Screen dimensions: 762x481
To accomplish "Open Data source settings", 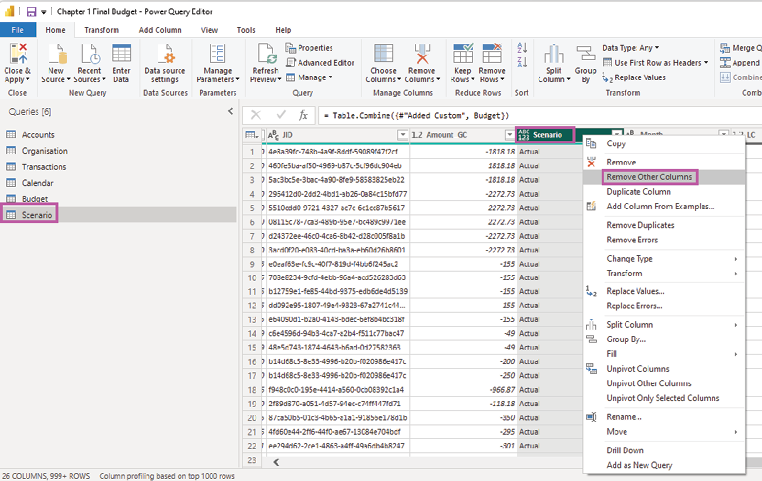I will click(x=164, y=60).
